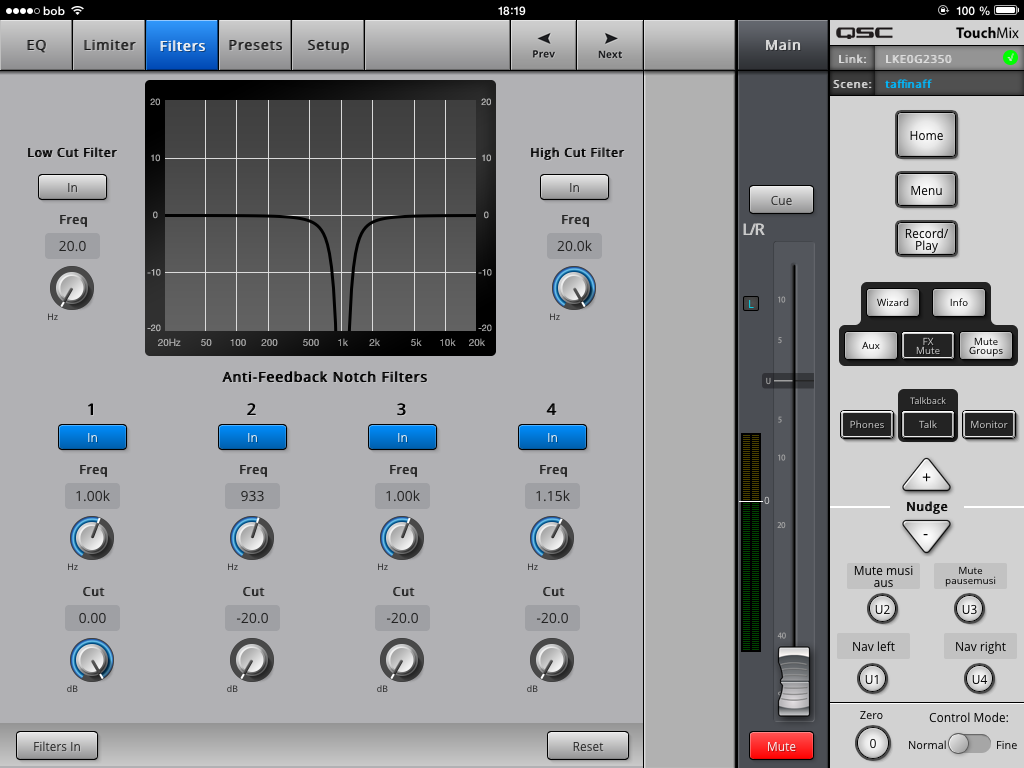Screen dimensions: 1024x768
Task: Click notch filter 1 Freq value 1.00k
Action: [x=92, y=496]
